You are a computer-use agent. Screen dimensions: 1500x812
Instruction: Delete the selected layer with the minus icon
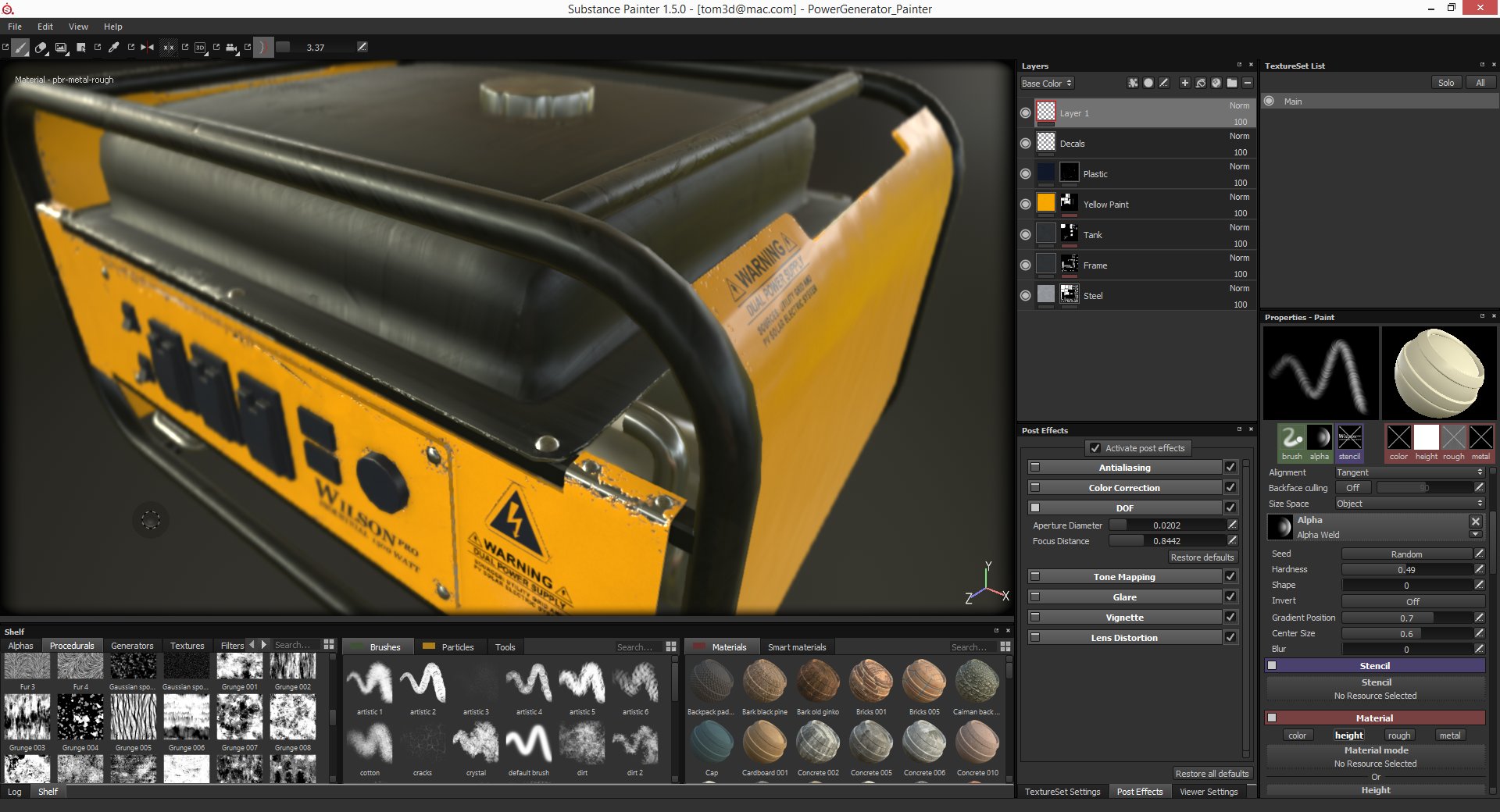tap(1248, 83)
